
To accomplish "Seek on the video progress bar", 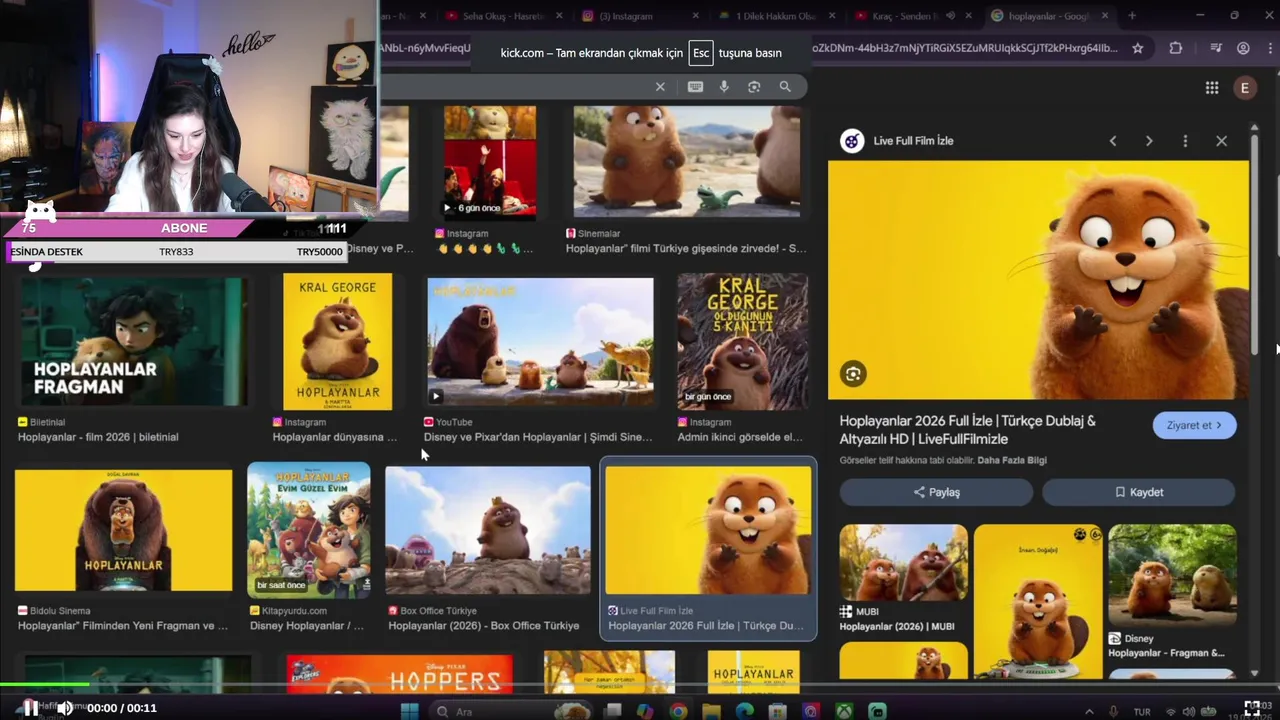I will tap(640, 685).
